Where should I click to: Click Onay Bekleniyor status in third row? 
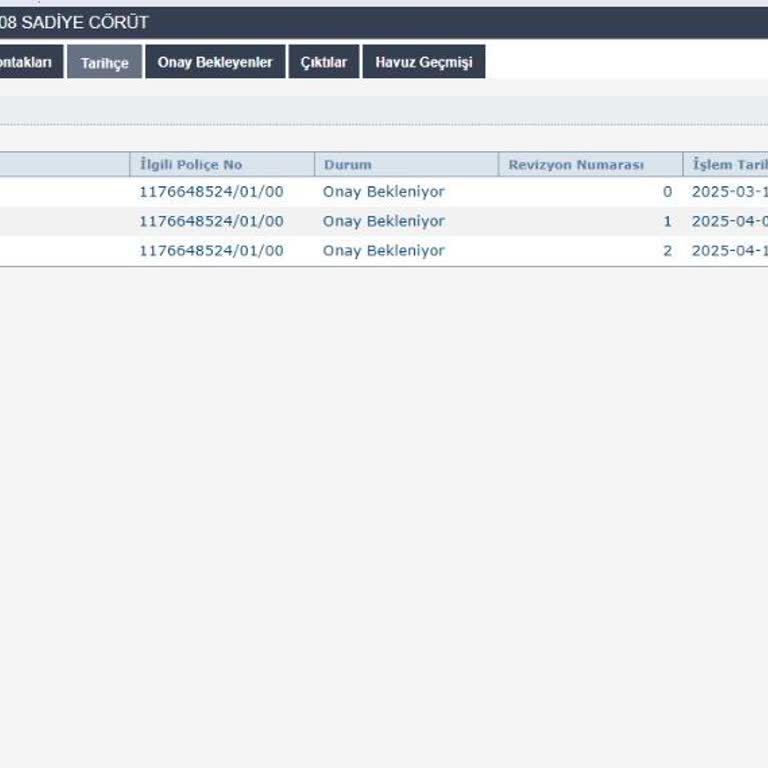pyautogui.click(x=383, y=251)
